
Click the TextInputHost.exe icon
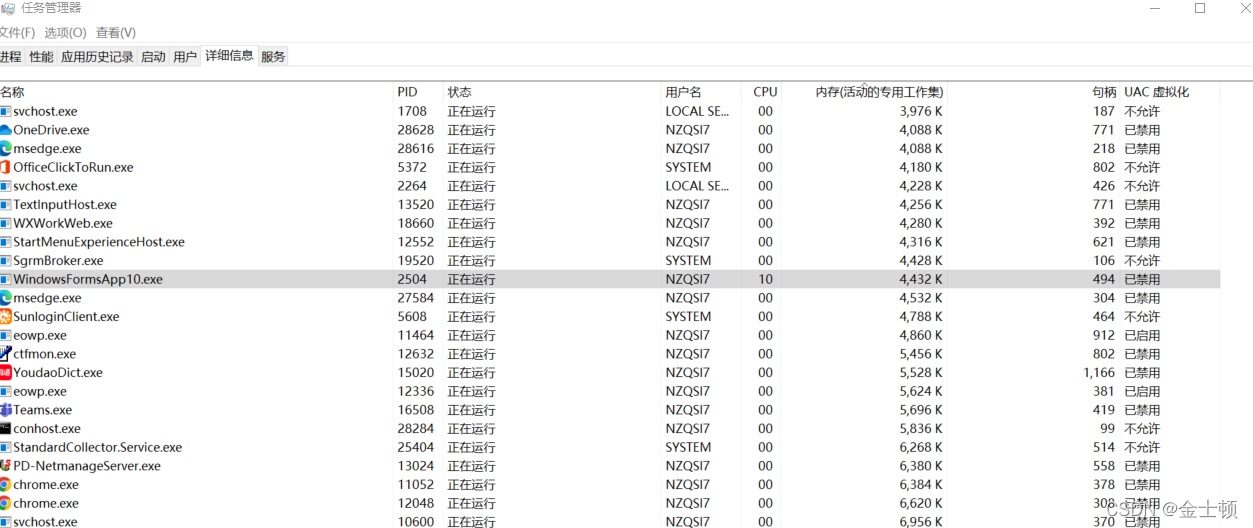tap(6, 205)
